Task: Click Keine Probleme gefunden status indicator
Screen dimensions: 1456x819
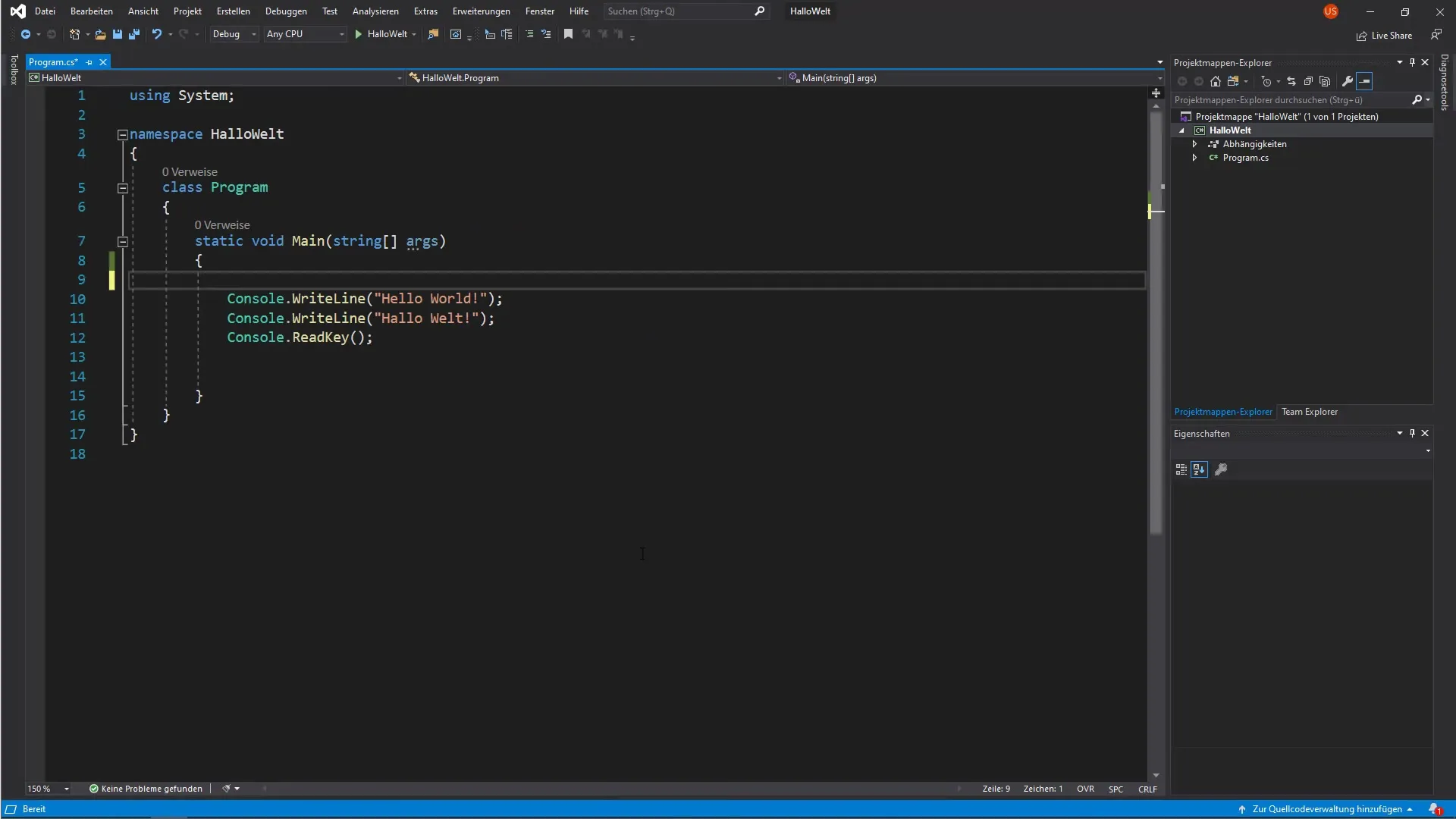Action: coord(146,789)
